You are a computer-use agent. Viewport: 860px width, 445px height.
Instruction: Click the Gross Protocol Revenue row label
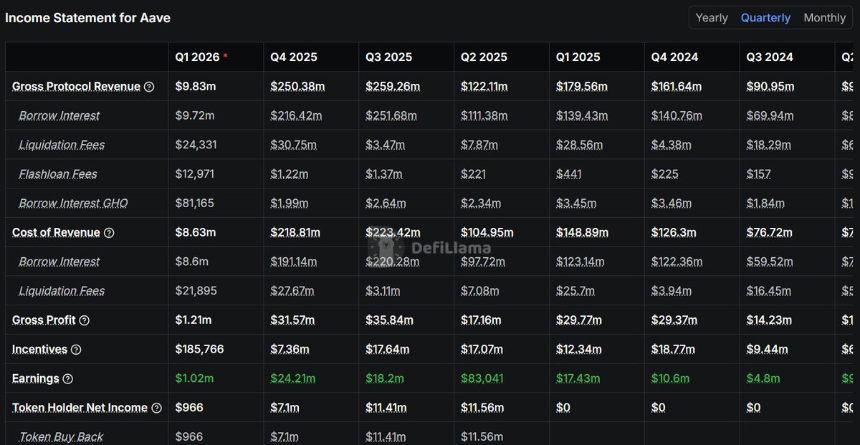pos(76,87)
